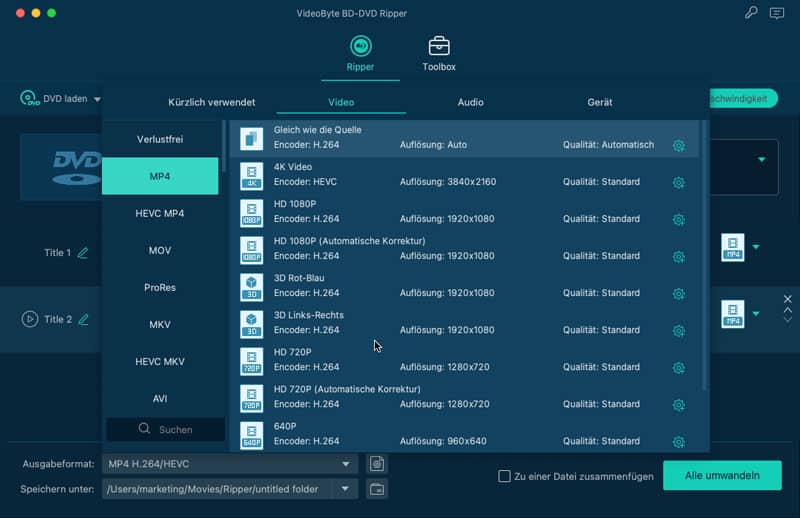Viewport: 800px width, 518px height.
Task: Select Verlustfrei format category
Action: (160, 139)
